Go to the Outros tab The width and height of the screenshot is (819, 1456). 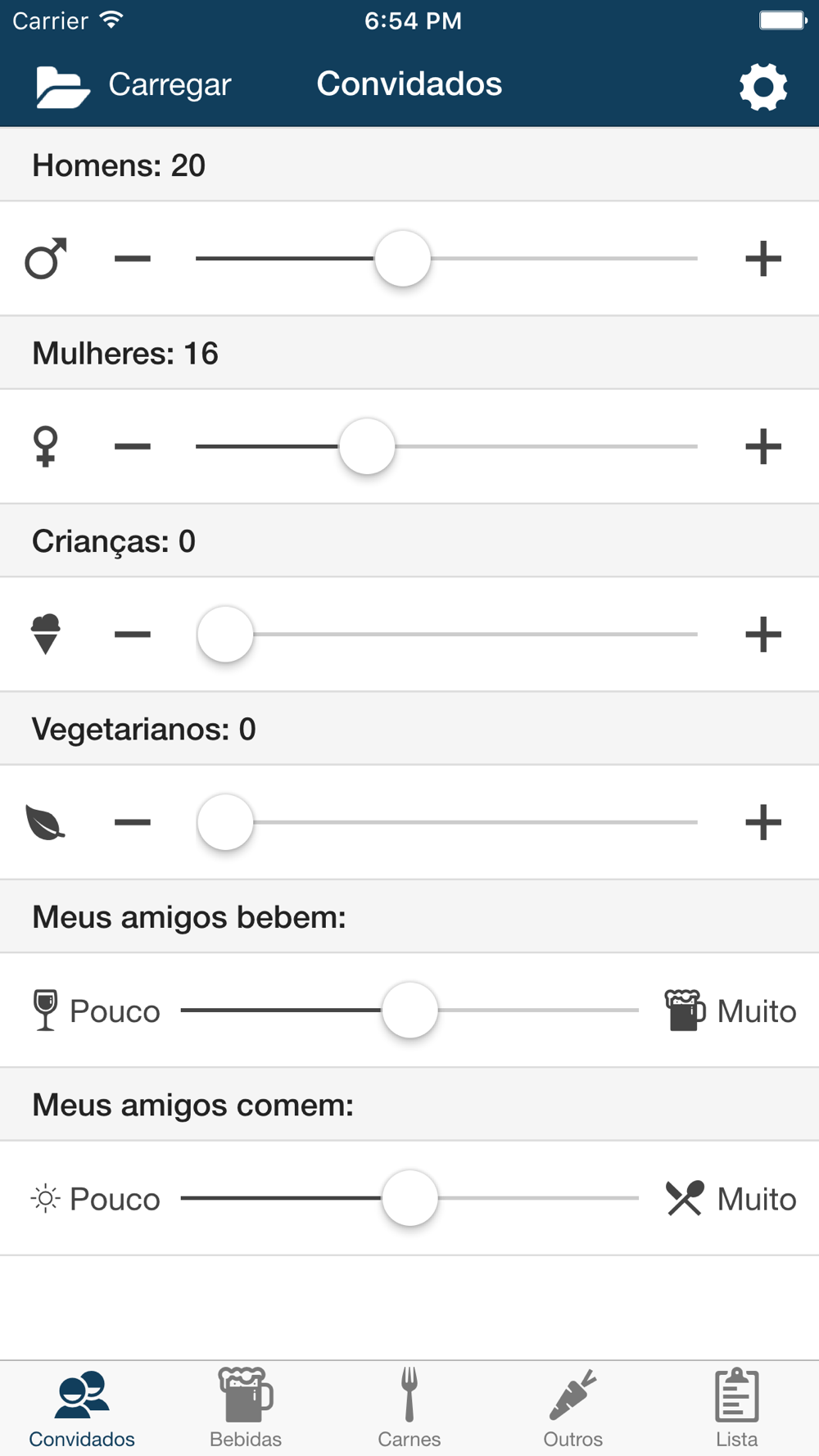point(573,1409)
